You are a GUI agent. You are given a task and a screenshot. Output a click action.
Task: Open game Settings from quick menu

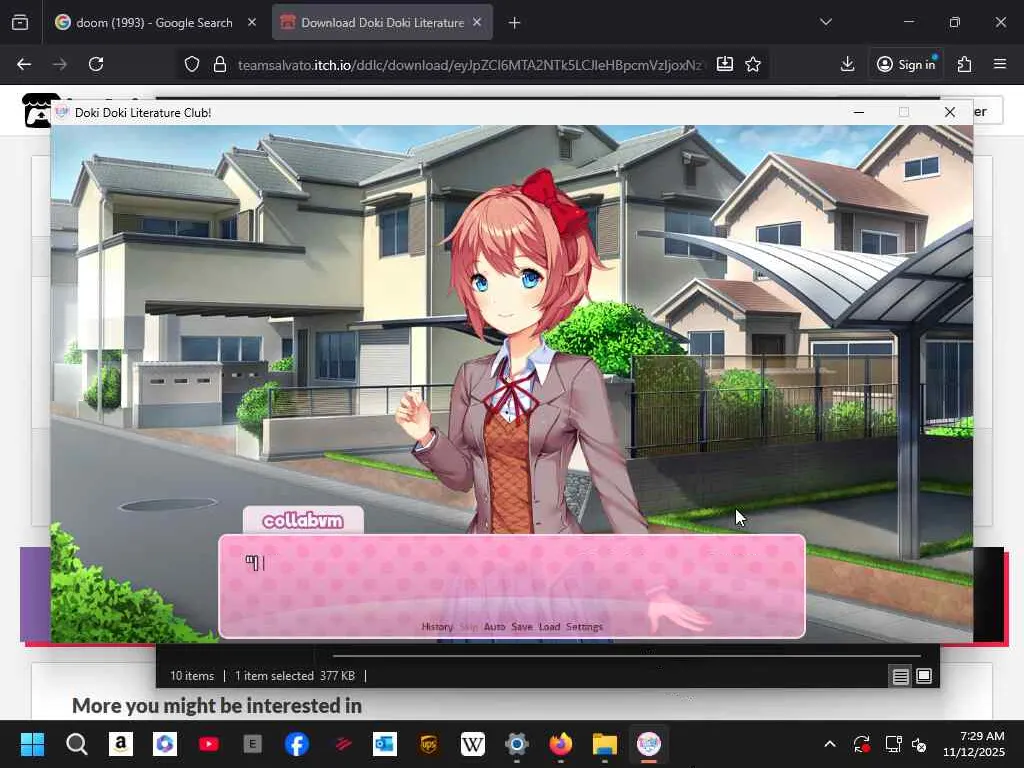tap(584, 626)
